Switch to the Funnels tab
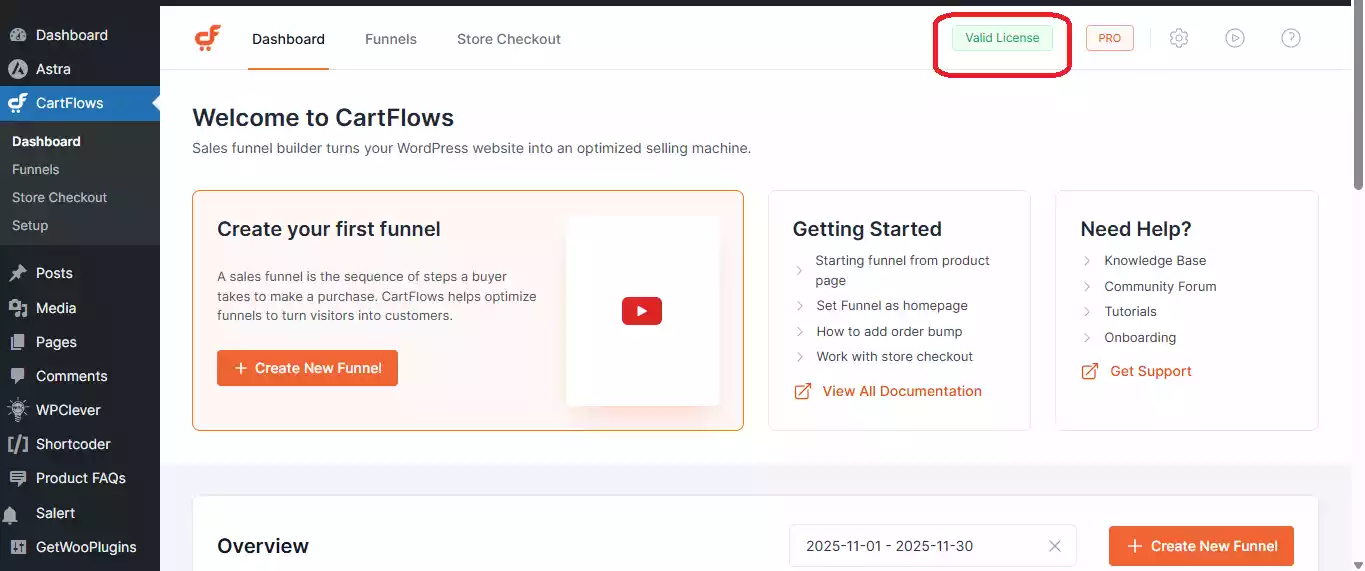1365x571 pixels. click(x=391, y=39)
